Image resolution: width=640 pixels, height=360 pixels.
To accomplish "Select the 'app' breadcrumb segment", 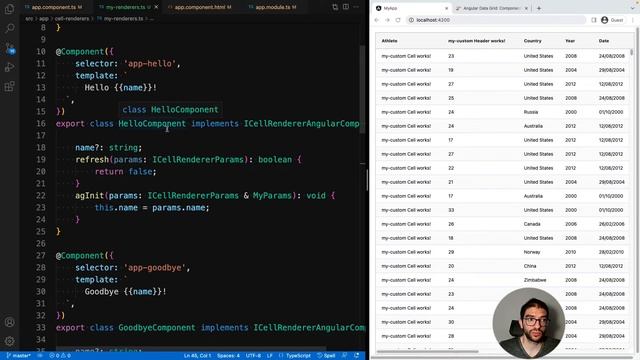I will click(x=43, y=18).
